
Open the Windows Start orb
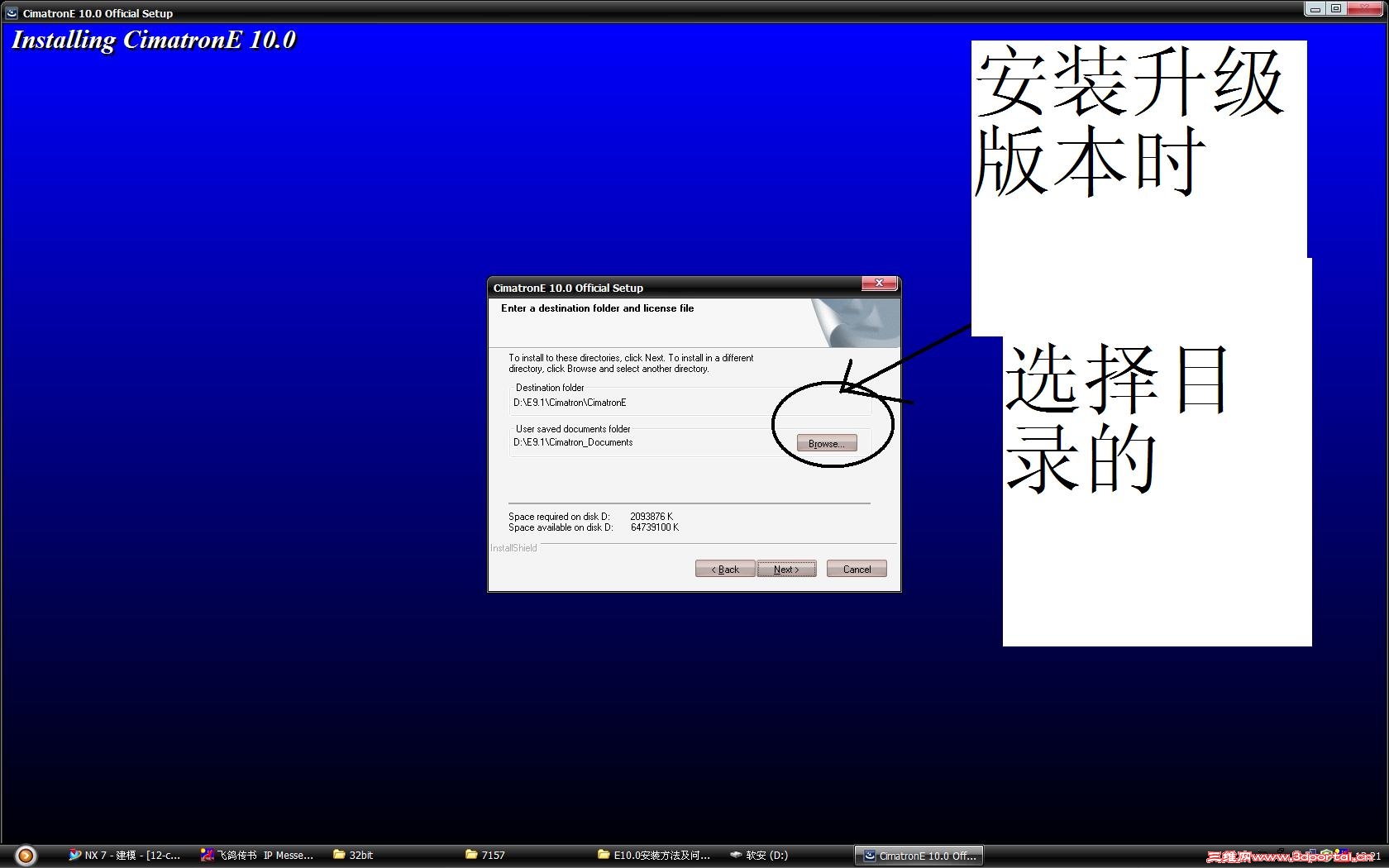point(26,856)
